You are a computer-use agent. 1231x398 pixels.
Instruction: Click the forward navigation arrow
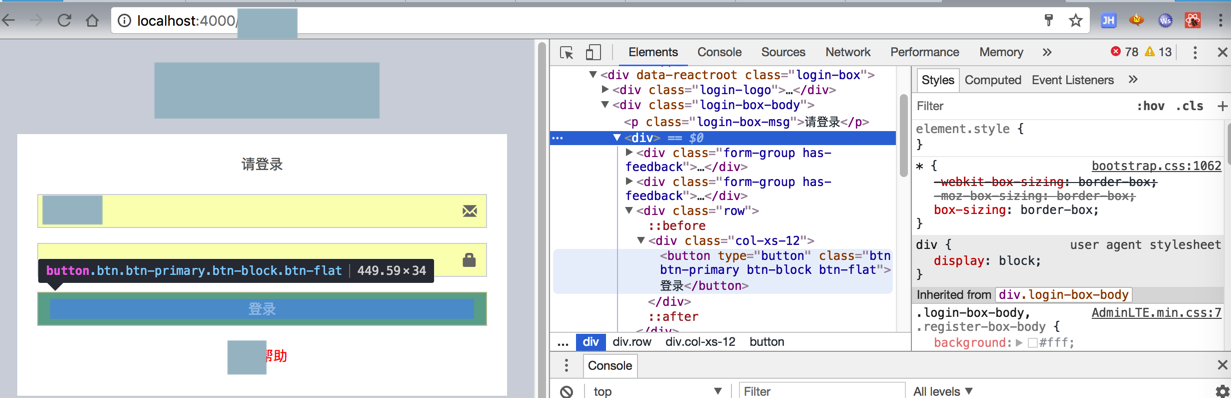35,20
